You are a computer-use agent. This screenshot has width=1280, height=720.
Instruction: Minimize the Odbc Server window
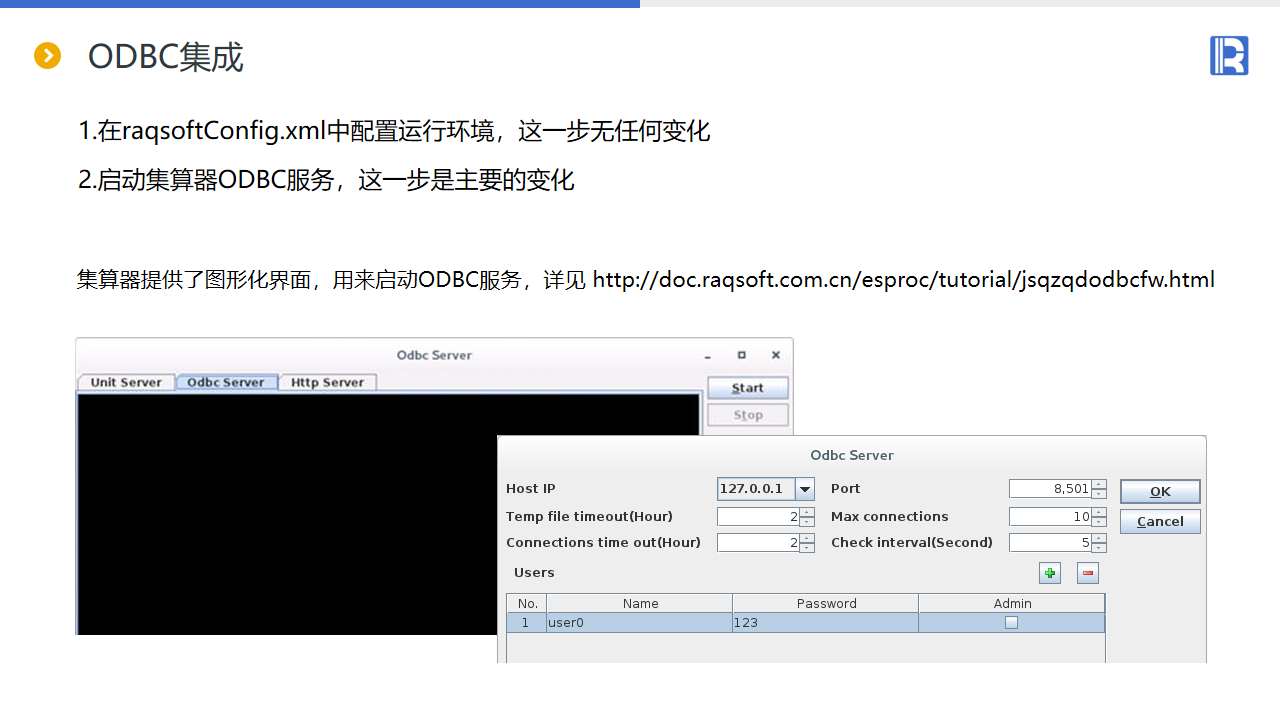(708, 356)
